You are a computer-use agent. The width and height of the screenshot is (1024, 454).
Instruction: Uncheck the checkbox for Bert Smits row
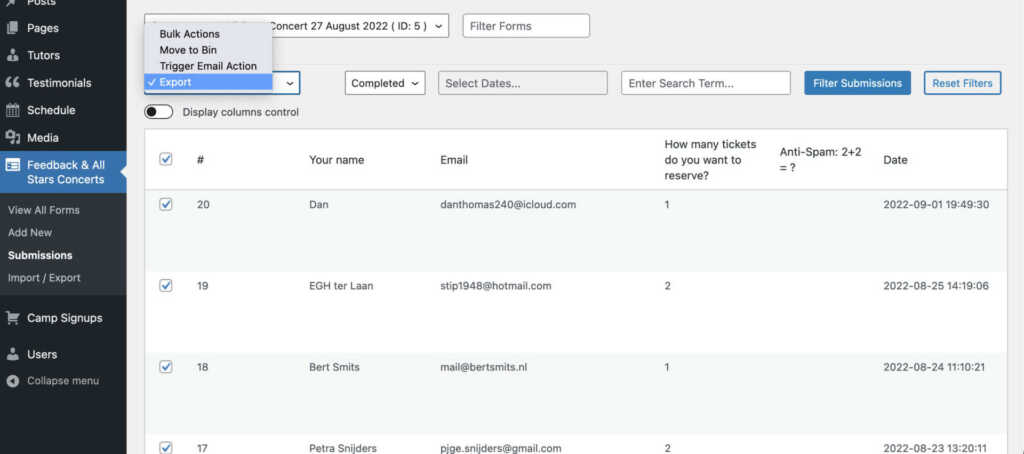166,366
